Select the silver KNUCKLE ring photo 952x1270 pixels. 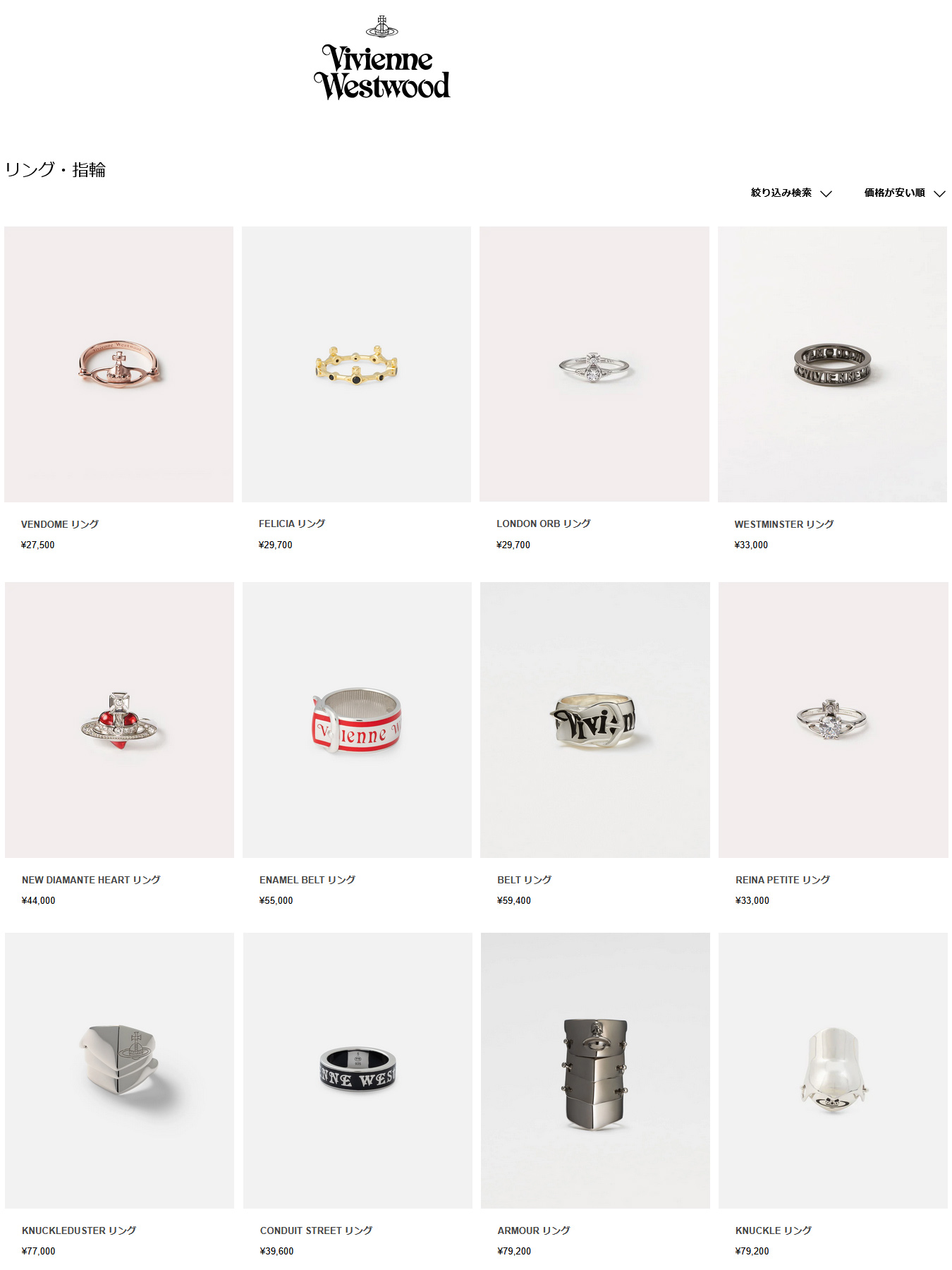point(833,1070)
